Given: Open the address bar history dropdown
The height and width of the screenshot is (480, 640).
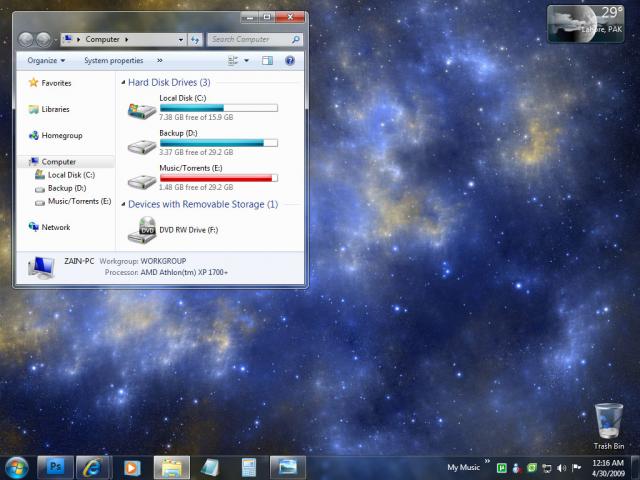Looking at the screenshot, I should [182, 40].
